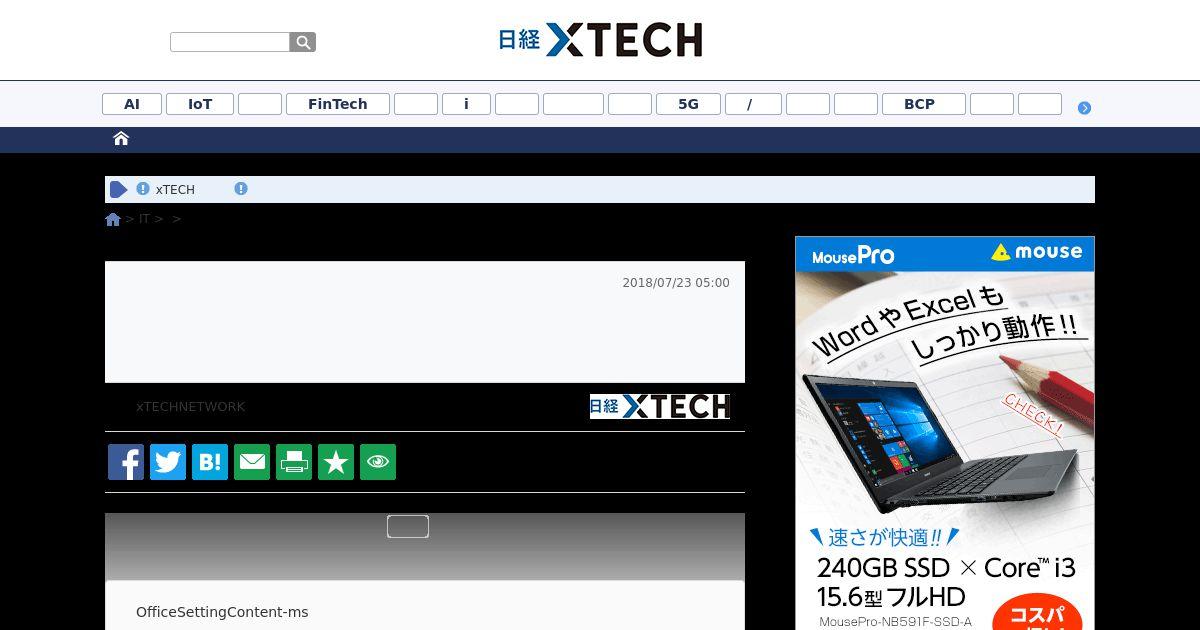Click the search magnifier button
The image size is (1200, 630).
point(303,42)
